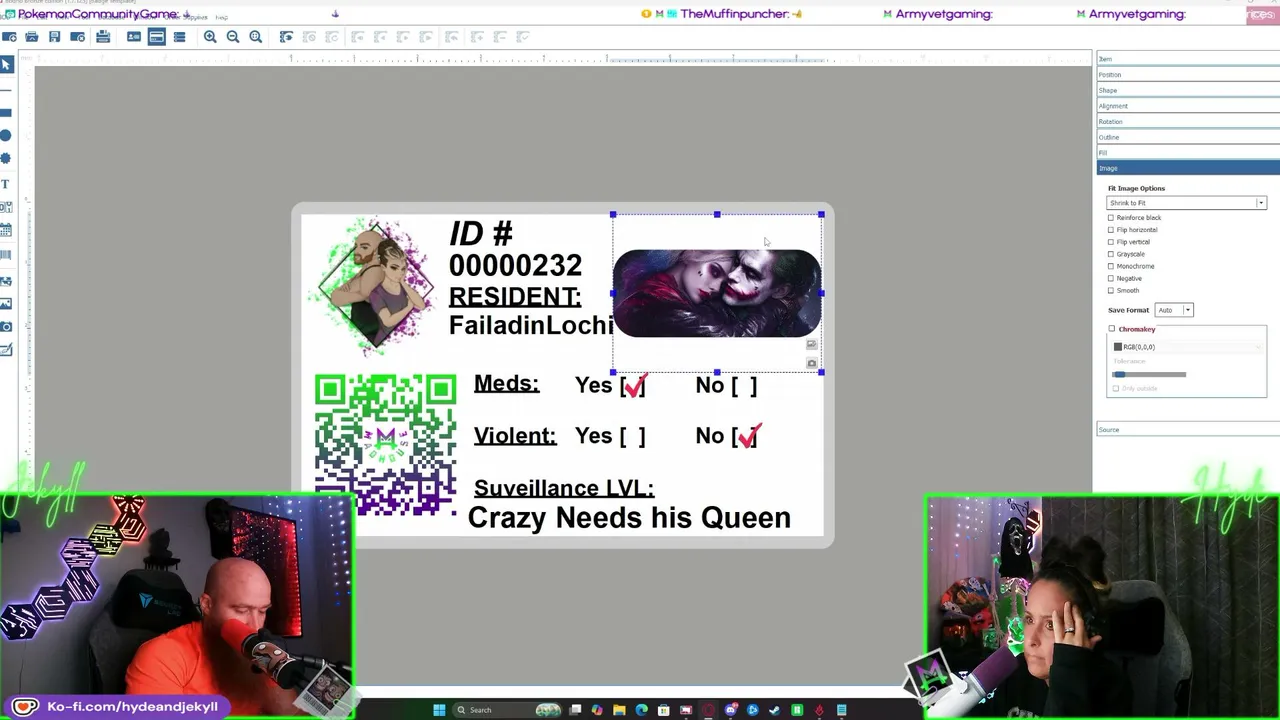The image size is (1280, 720).
Task: Select the Ellipse shape tool
Action: point(6,135)
